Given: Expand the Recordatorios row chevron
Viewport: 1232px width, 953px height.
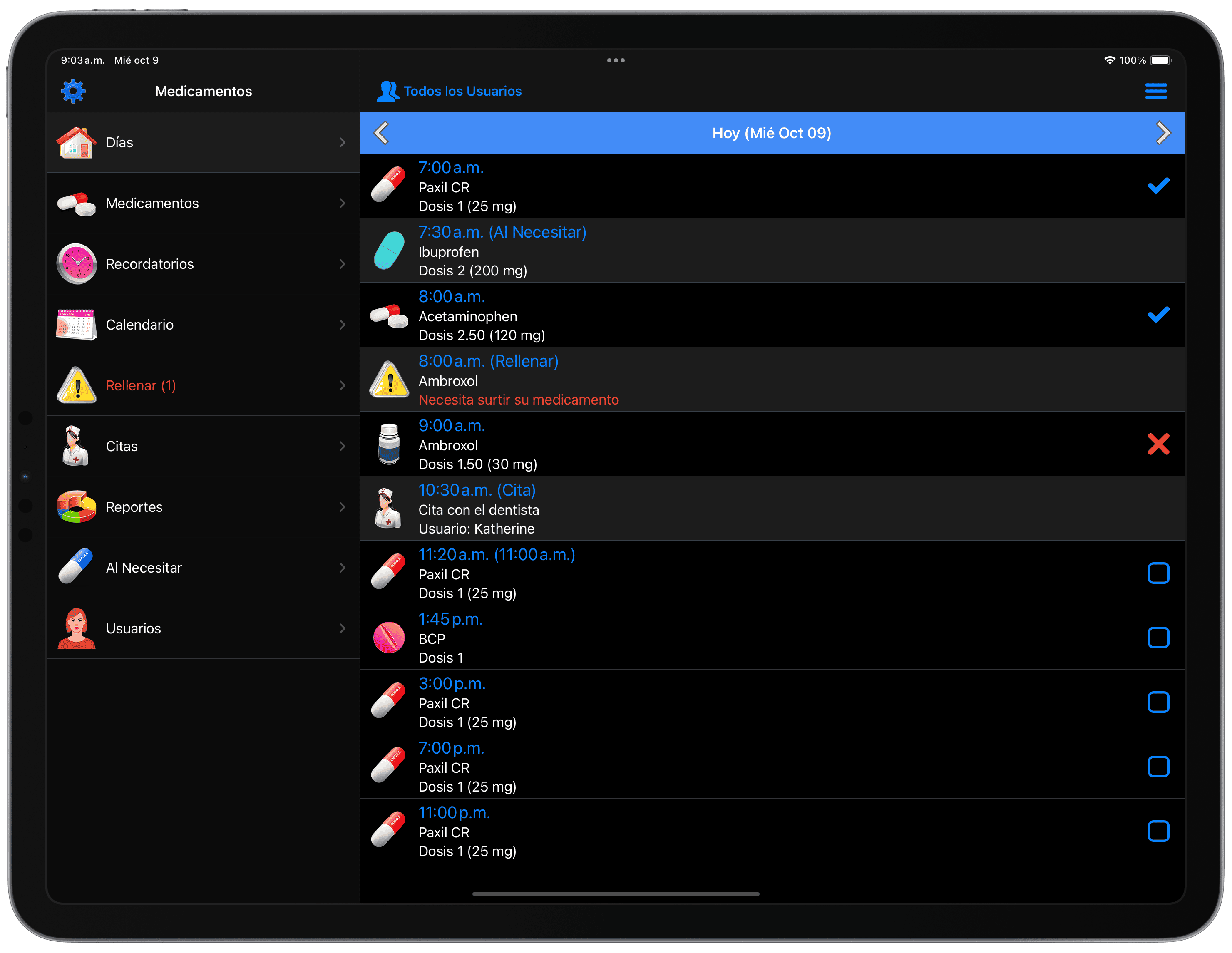Looking at the screenshot, I should pos(343,264).
